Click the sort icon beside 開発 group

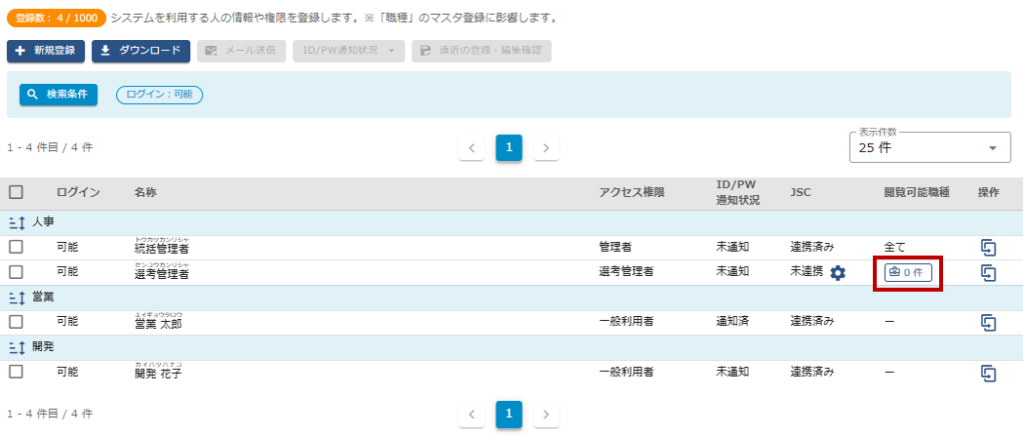[17, 347]
